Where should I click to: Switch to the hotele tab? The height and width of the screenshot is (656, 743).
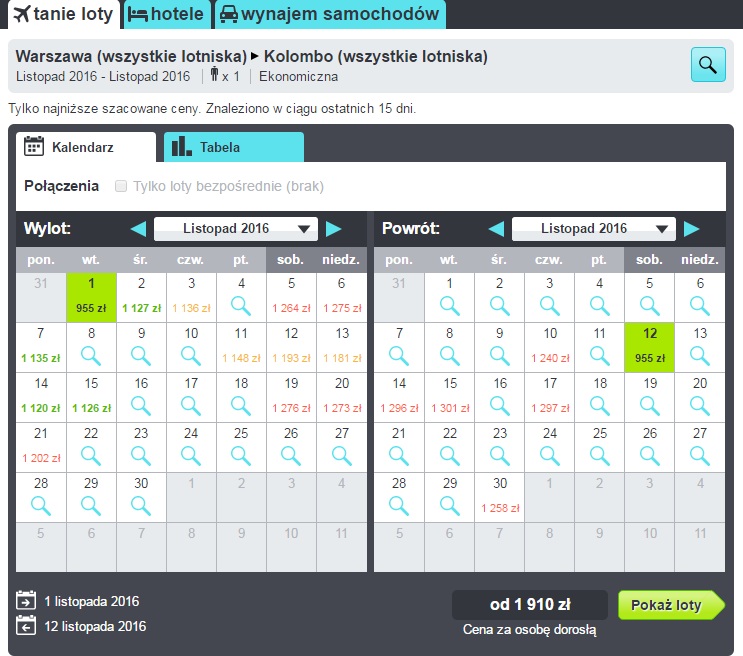click(166, 14)
